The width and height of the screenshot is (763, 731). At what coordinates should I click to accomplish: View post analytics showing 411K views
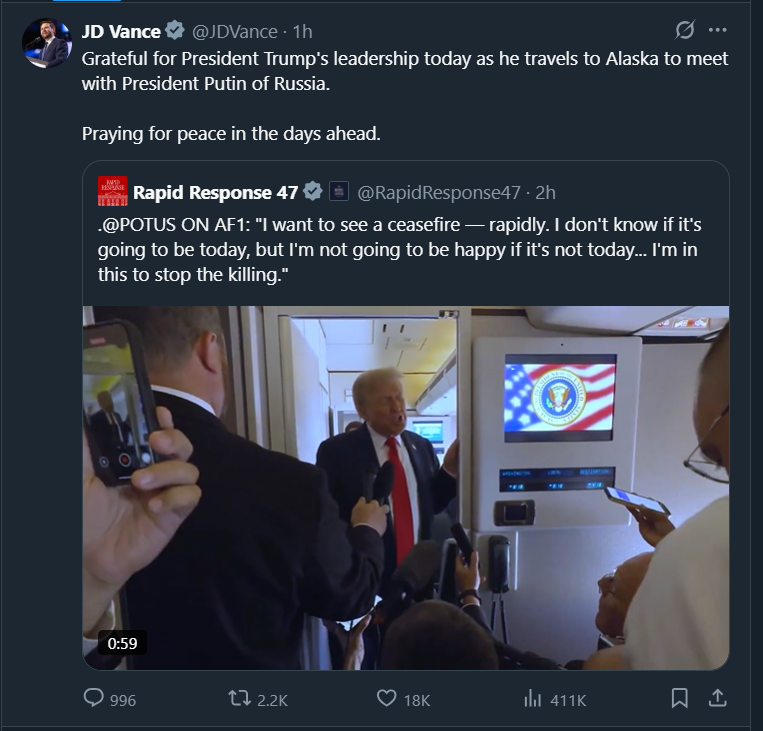click(533, 699)
